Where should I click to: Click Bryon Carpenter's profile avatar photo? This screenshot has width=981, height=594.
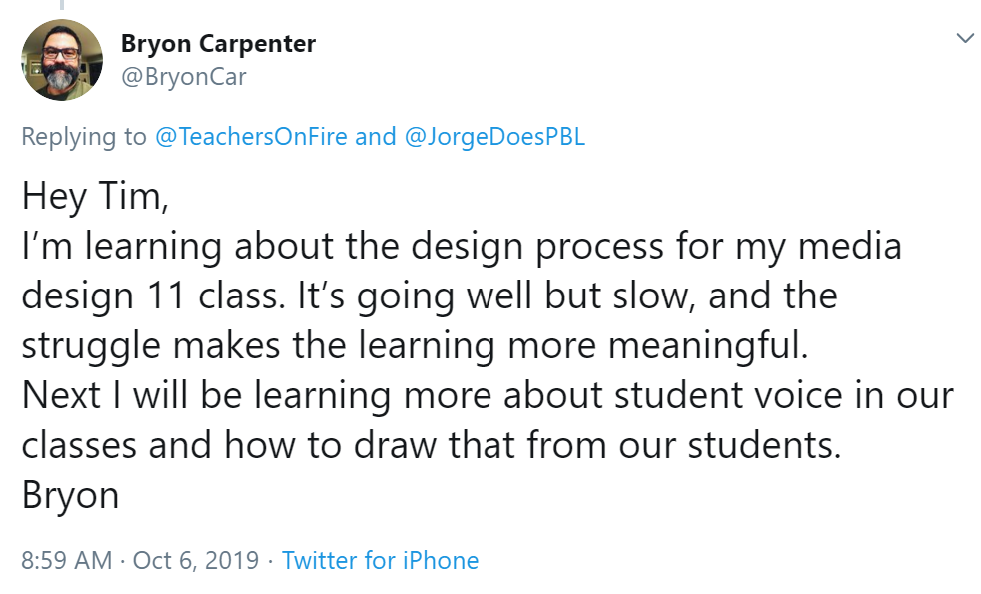[x=62, y=59]
